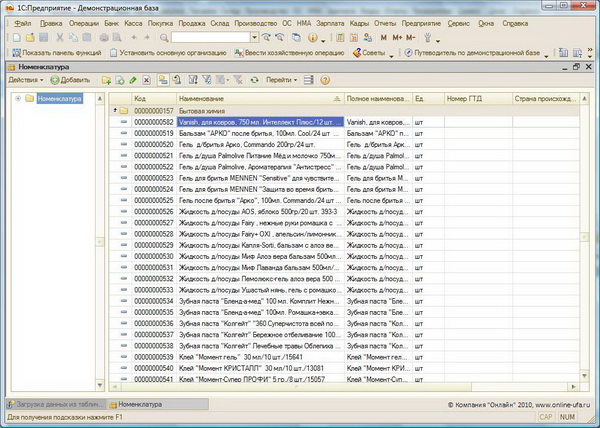Open the Операции menu
This screenshot has height=428, width=600.
(84, 23)
